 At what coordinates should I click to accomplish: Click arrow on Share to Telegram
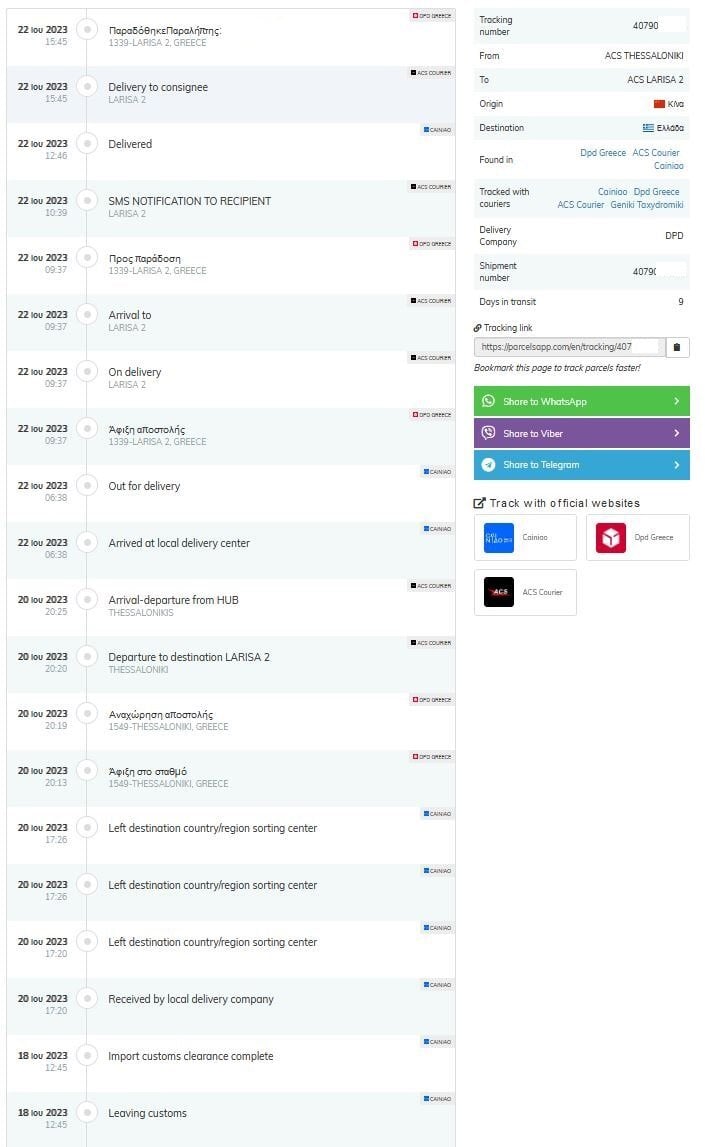pyautogui.click(x=676, y=465)
